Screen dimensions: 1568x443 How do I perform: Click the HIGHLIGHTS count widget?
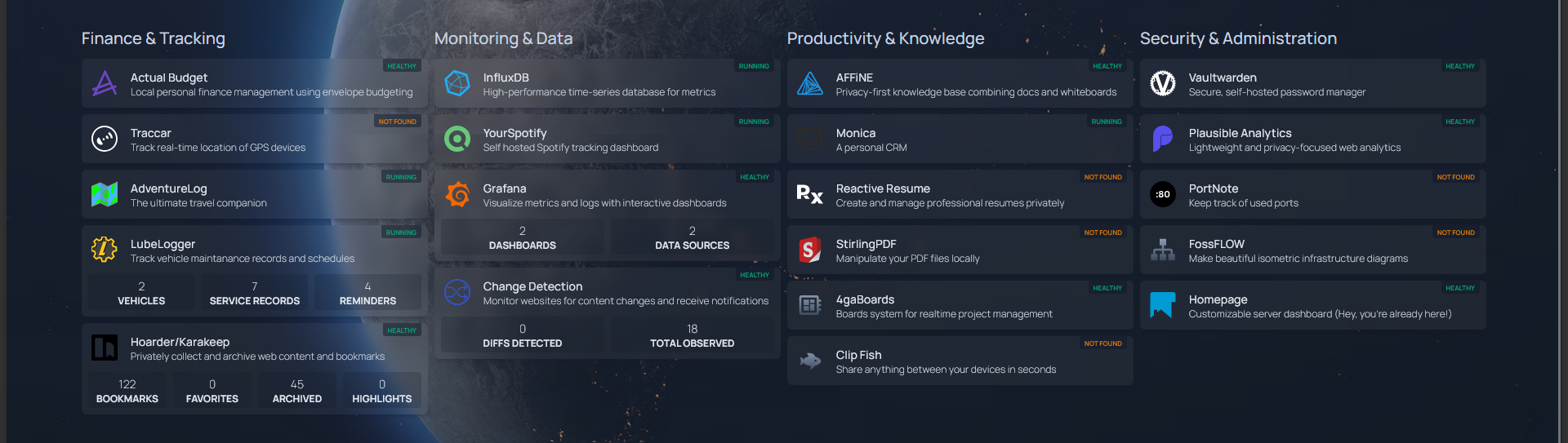(382, 391)
